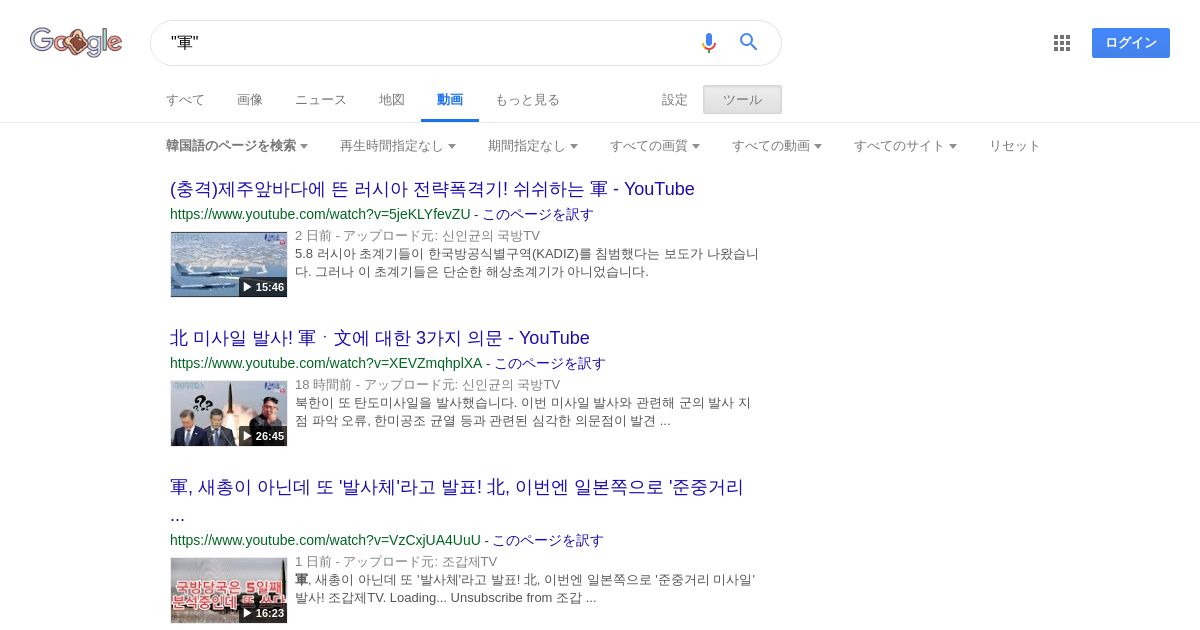Click the blue magnifier search icon
Screen dimensions: 1200x630
click(x=749, y=42)
